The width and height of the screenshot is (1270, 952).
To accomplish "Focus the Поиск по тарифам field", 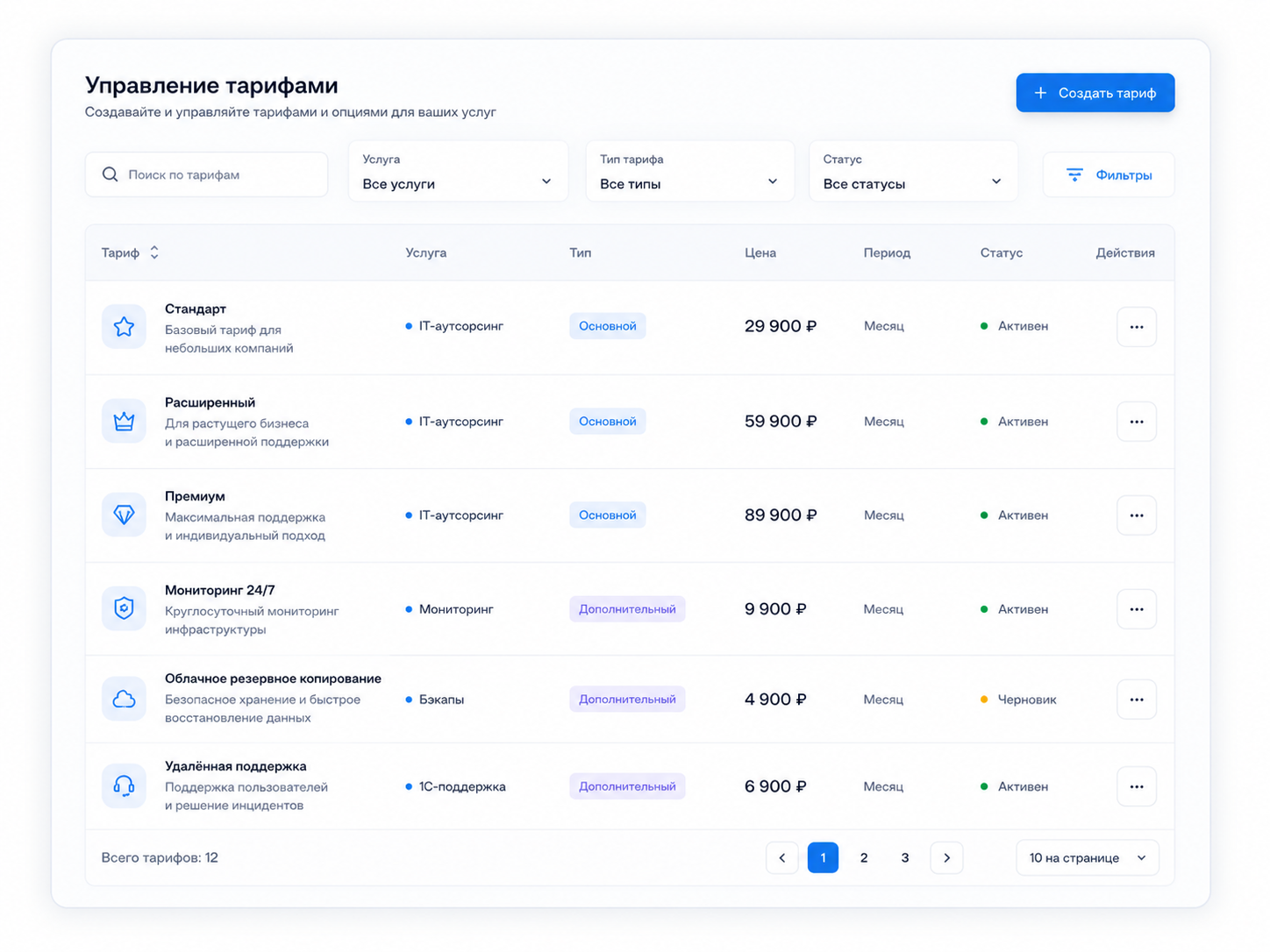I will click(206, 174).
